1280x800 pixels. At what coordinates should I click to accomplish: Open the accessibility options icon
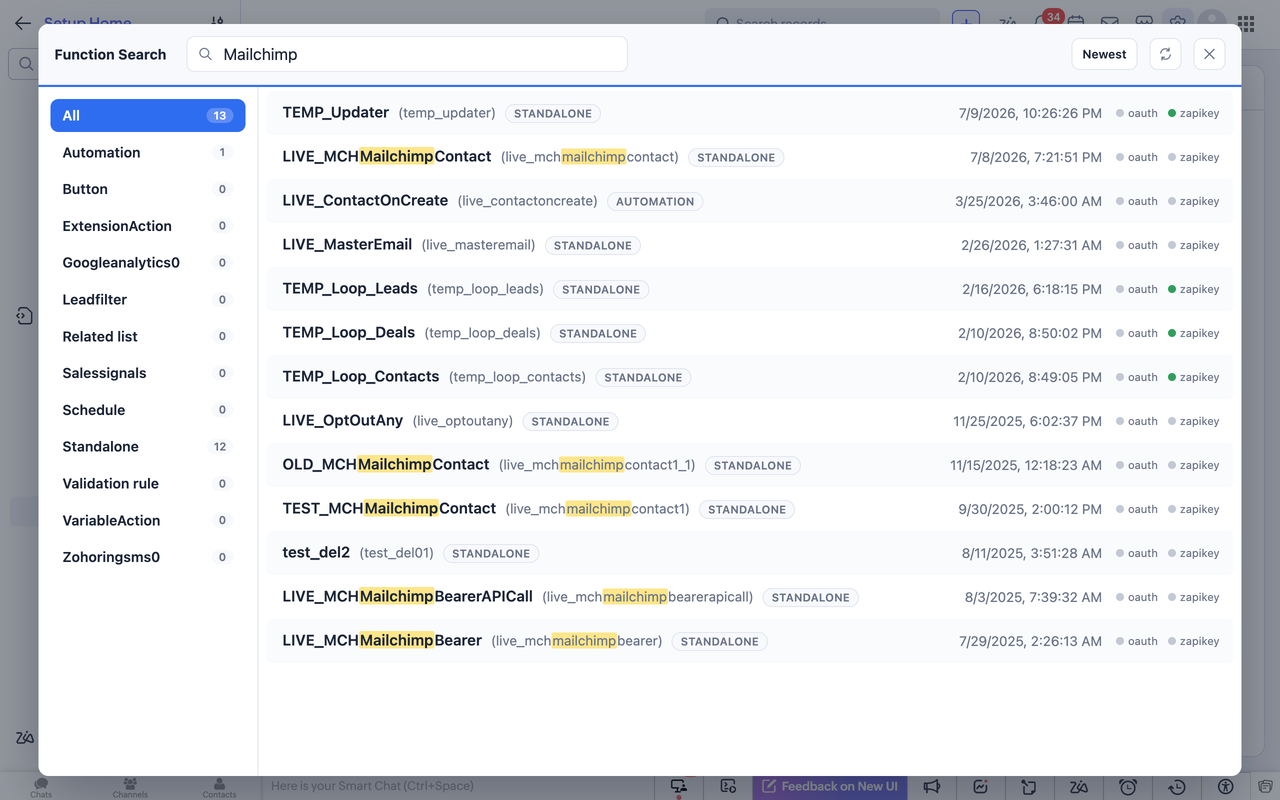pyautogui.click(x=1226, y=787)
